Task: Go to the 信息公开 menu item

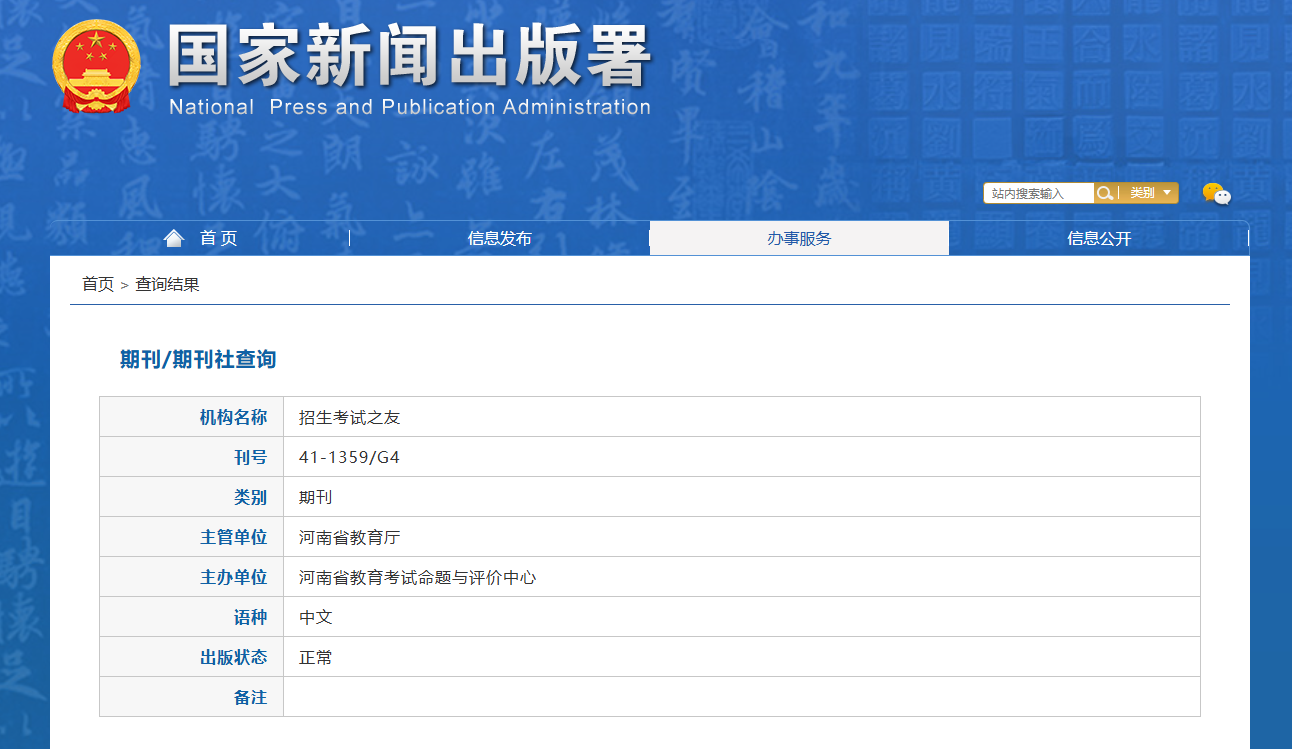Action: [x=1099, y=238]
